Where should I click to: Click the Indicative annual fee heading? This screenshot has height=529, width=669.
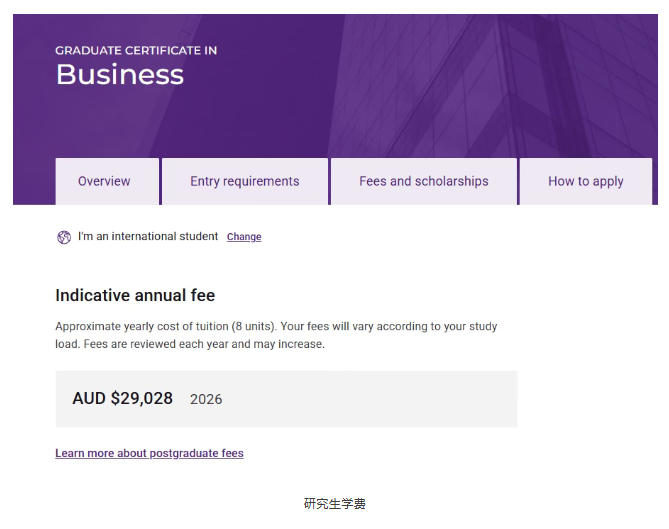(x=135, y=295)
